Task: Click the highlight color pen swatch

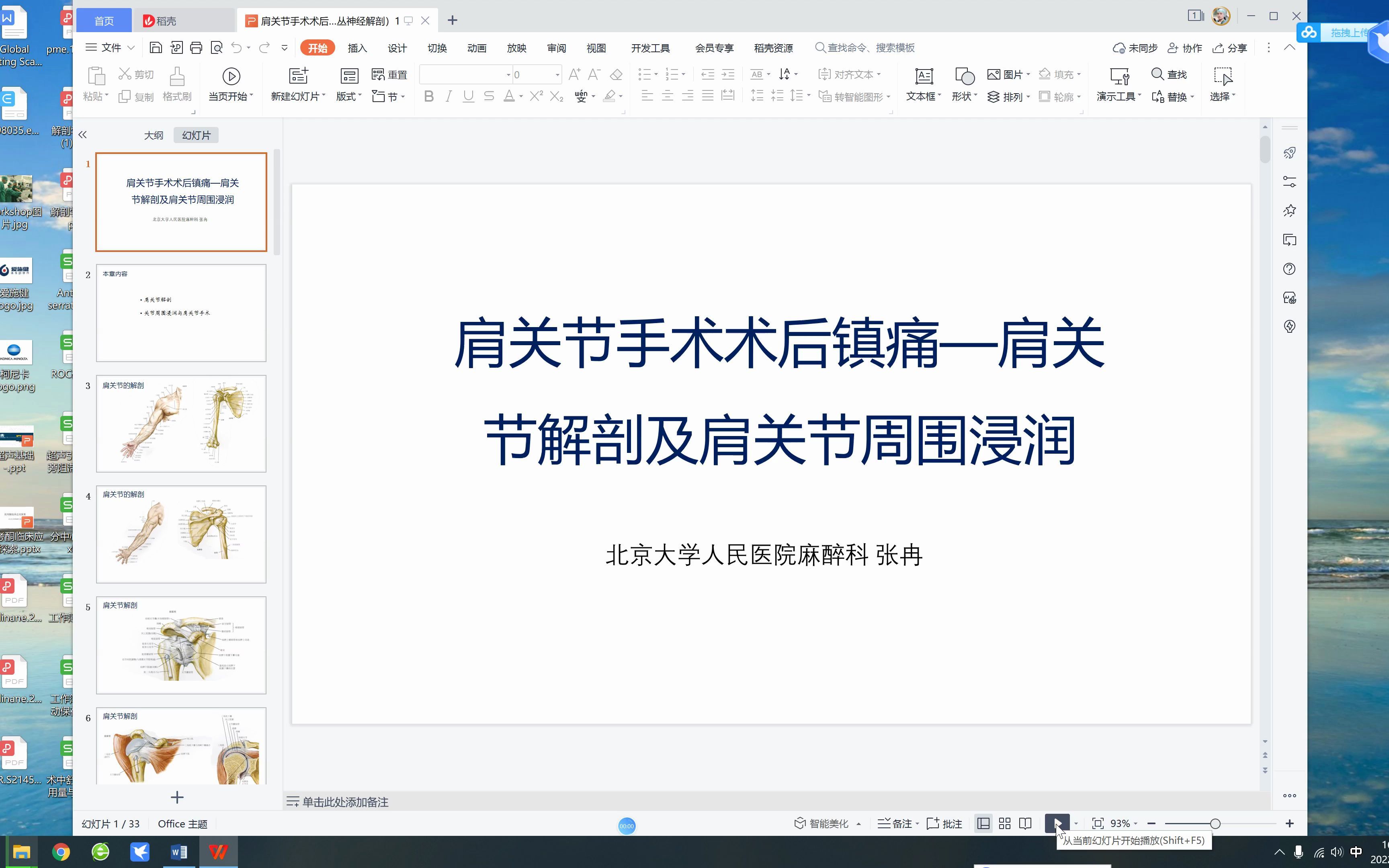Action: [x=610, y=96]
